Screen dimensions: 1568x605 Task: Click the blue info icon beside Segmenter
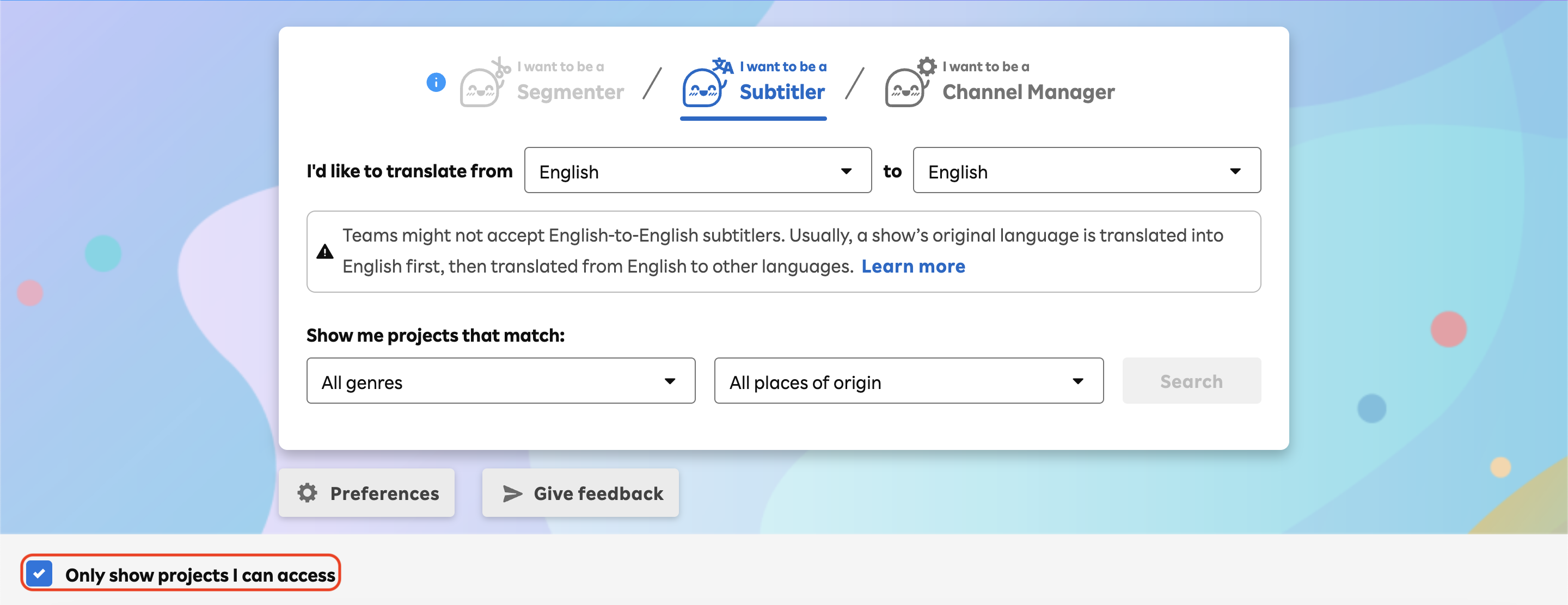(x=436, y=82)
